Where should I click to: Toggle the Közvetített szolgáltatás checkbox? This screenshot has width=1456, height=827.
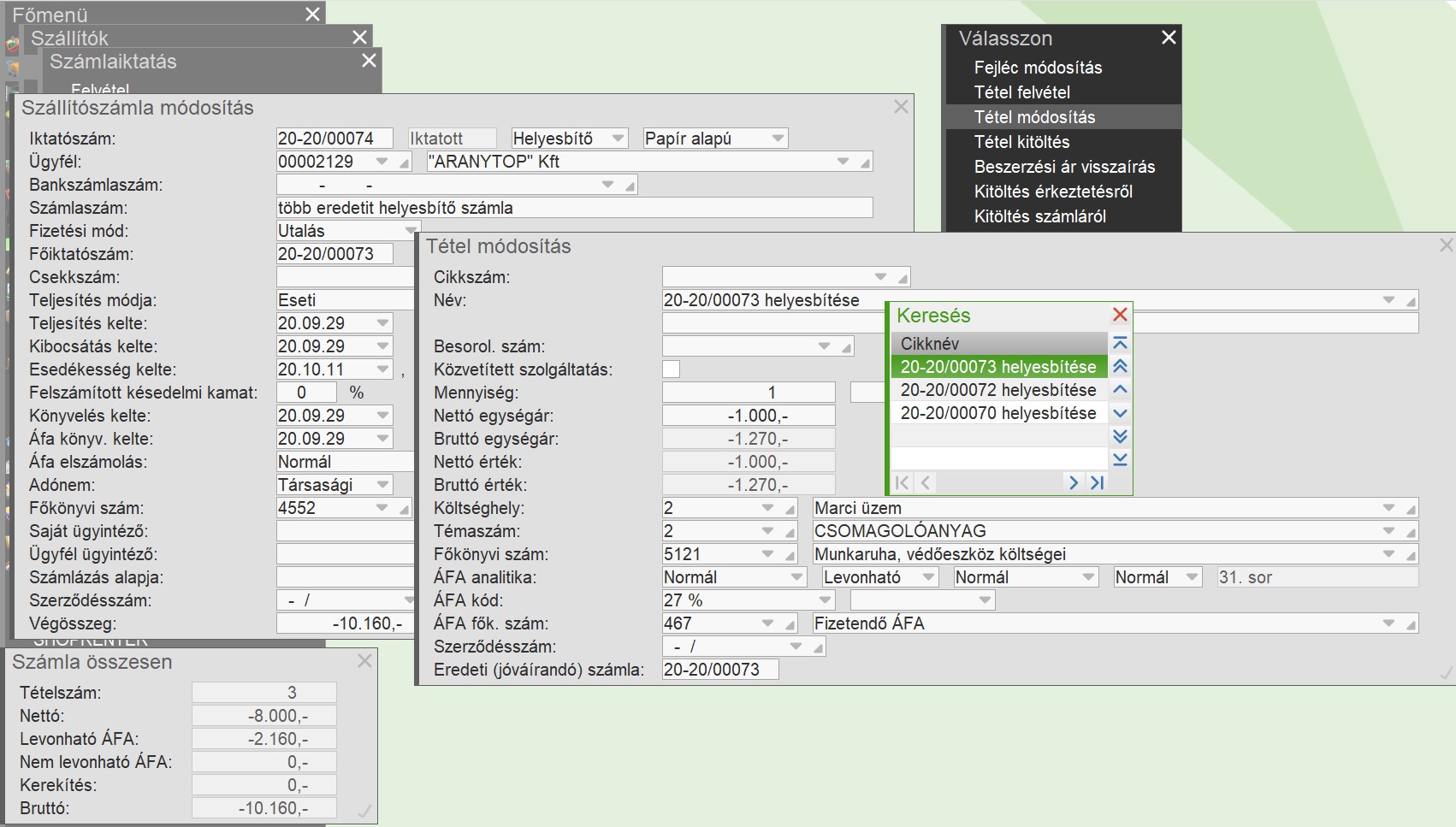672,369
